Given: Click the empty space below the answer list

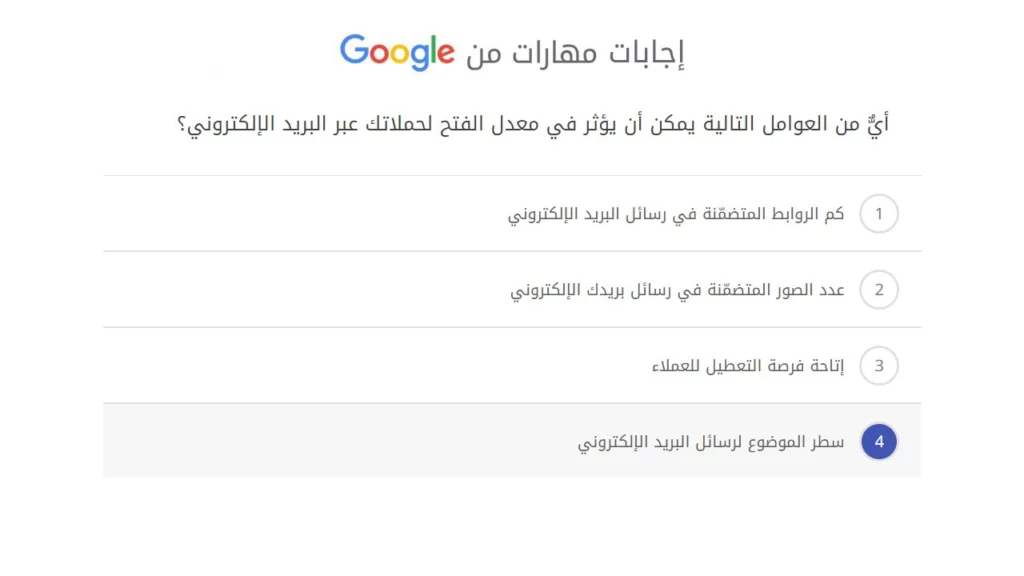Looking at the screenshot, I should coord(512,530).
